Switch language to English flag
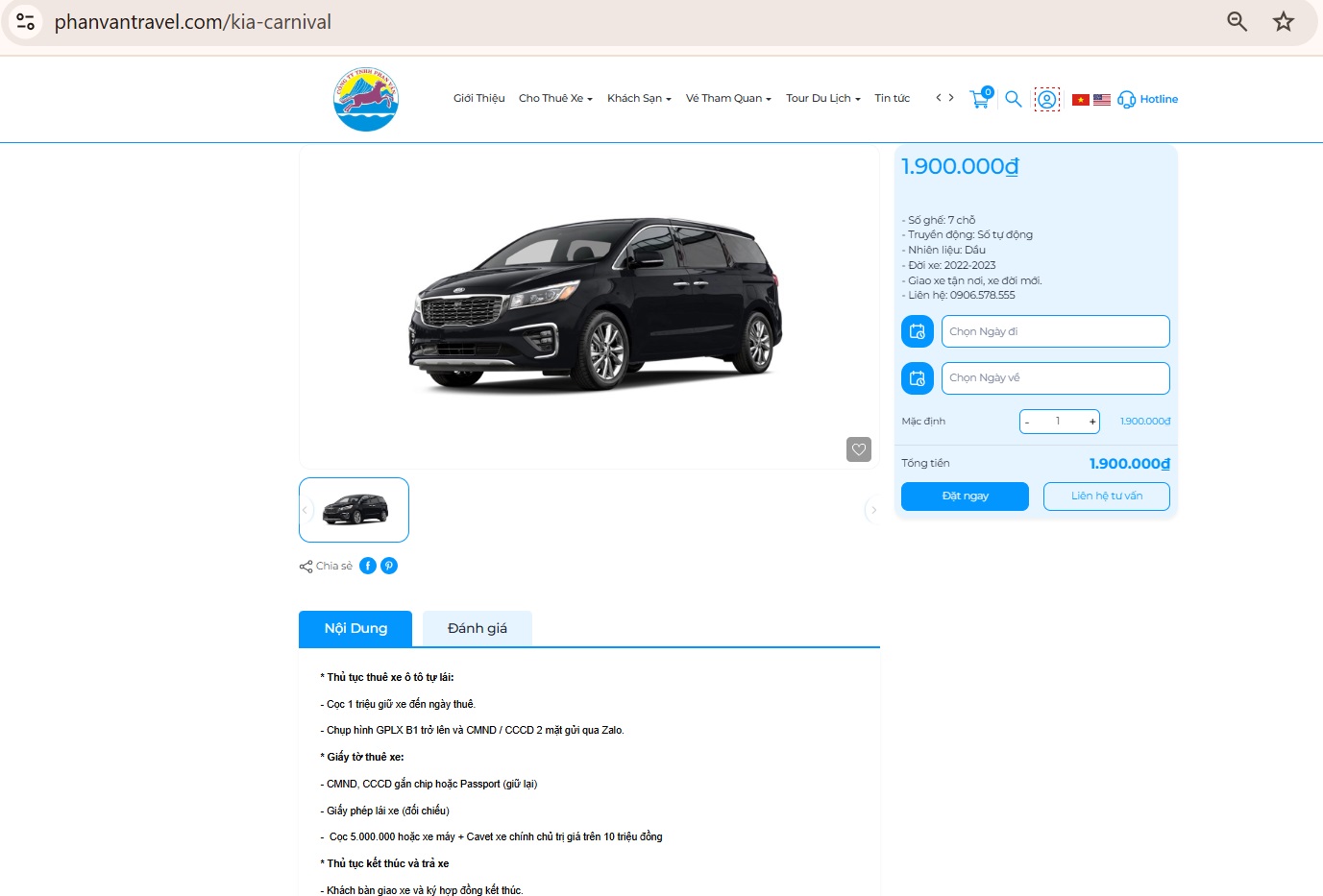 [x=1101, y=99]
